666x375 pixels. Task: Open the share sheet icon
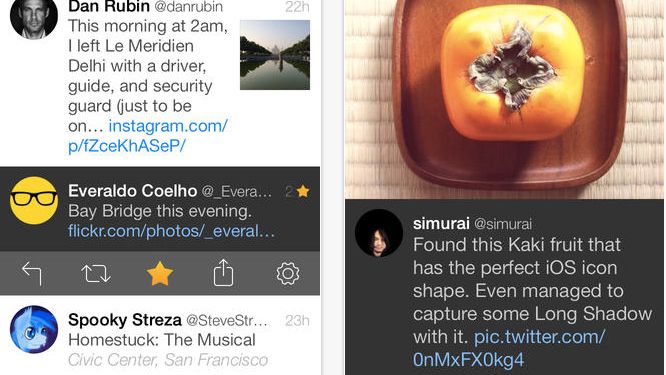point(223,273)
